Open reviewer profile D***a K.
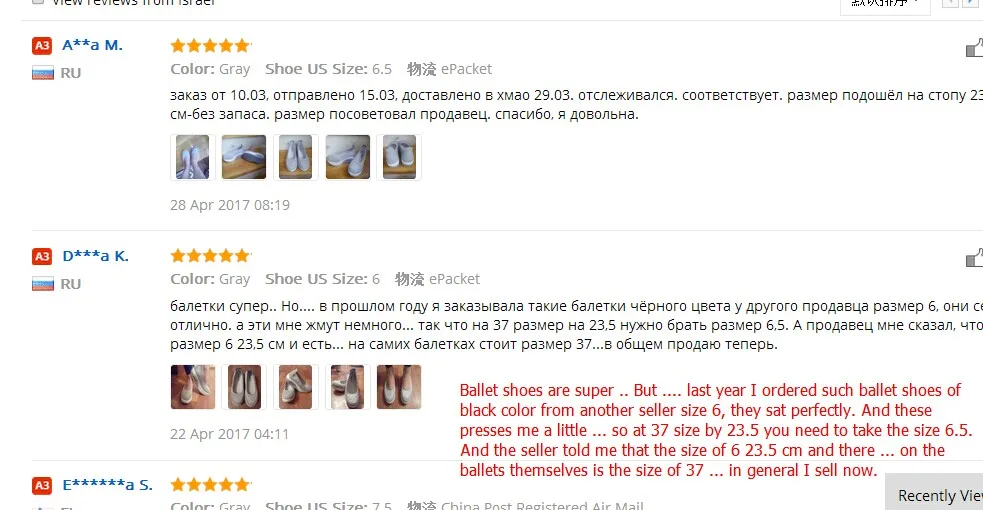Viewport: 983px width, 510px height. coord(95,256)
